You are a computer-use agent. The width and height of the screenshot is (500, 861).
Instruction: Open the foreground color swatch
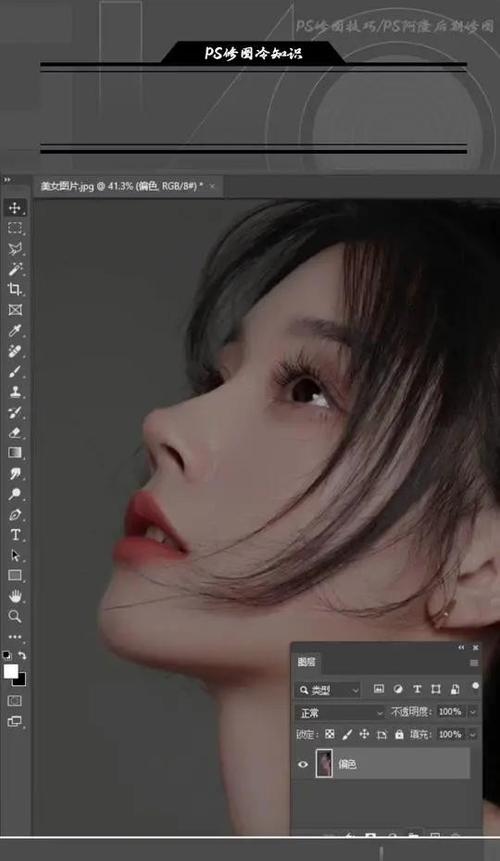click(10, 672)
